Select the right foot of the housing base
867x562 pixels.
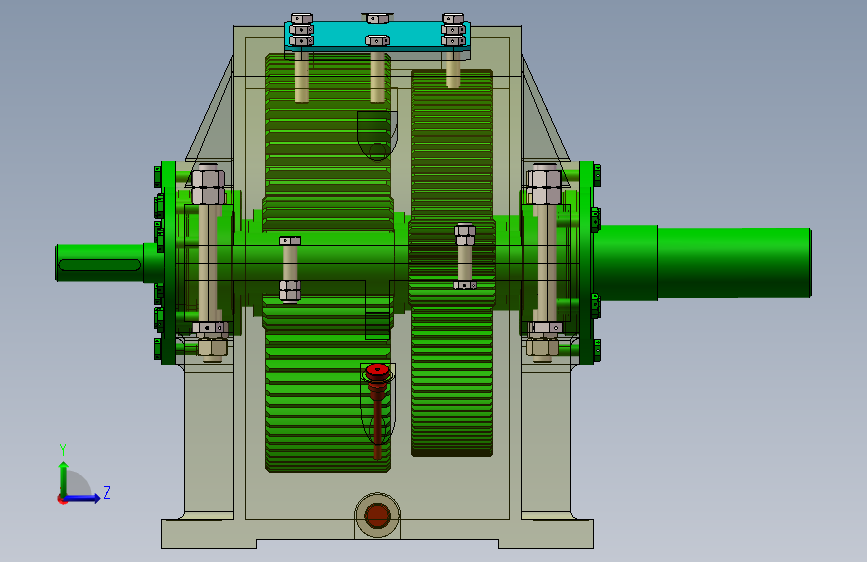click(x=546, y=534)
